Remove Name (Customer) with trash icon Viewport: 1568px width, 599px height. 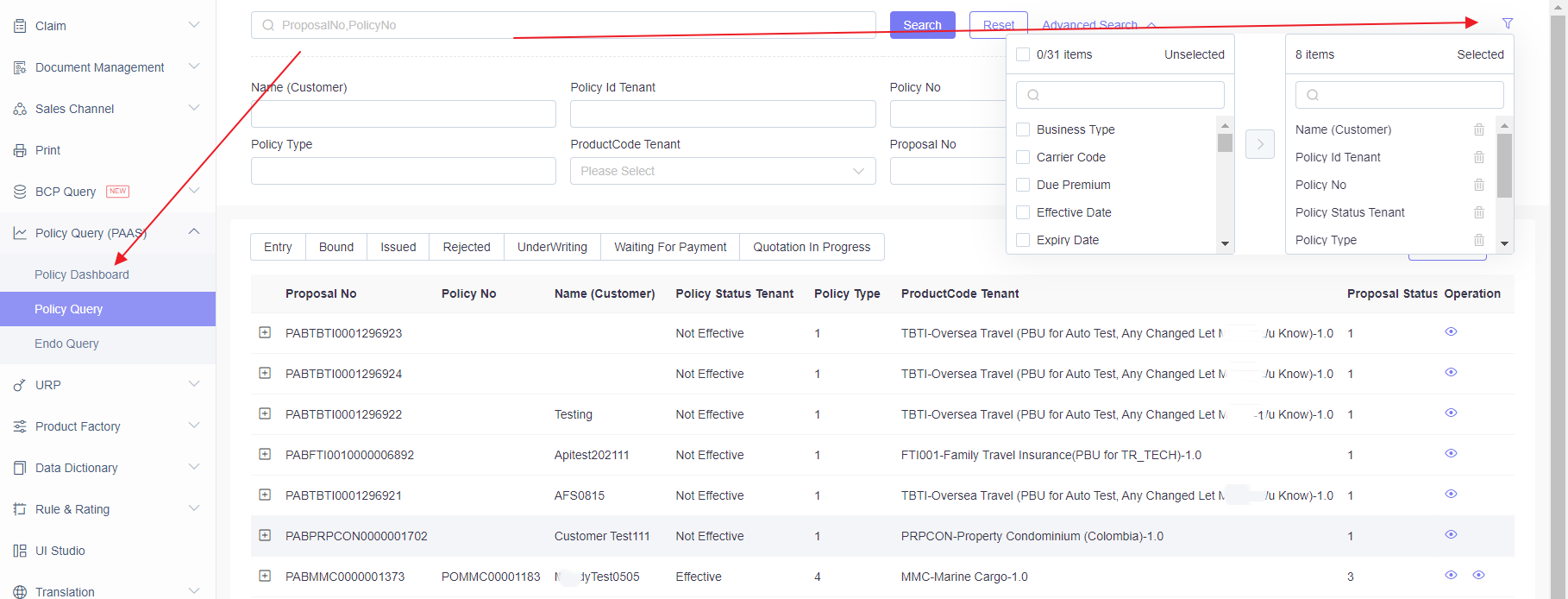tap(1478, 129)
